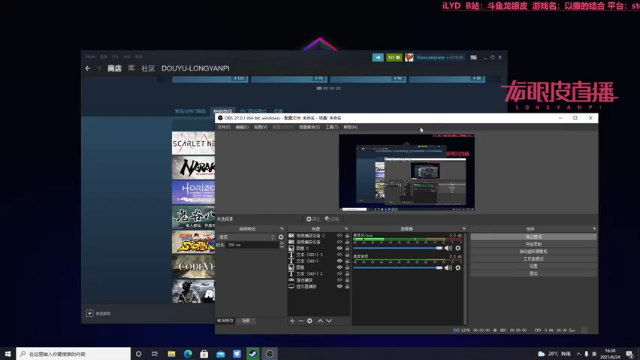This screenshot has width=640, height=360.
Task: Open the 场景集合(S) menu in OBS
Action: click(x=309, y=127)
